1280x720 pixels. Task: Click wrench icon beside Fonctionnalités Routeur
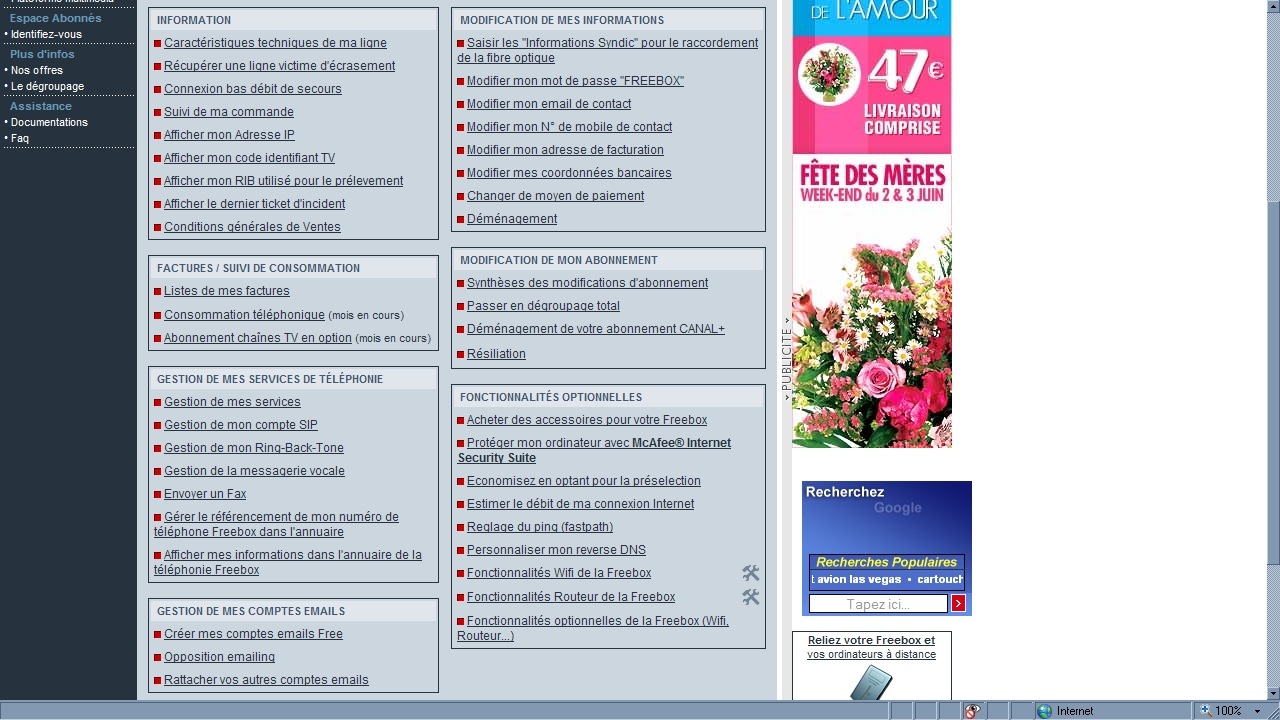pyautogui.click(x=750, y=597)
